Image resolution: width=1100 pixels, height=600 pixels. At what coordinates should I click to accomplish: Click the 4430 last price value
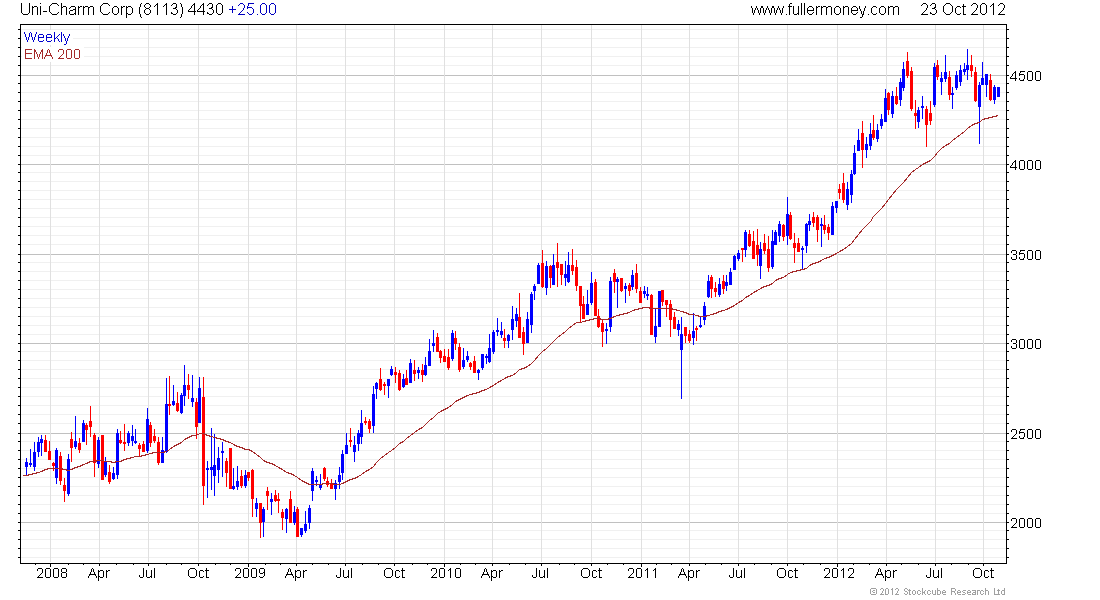(206, 10)
